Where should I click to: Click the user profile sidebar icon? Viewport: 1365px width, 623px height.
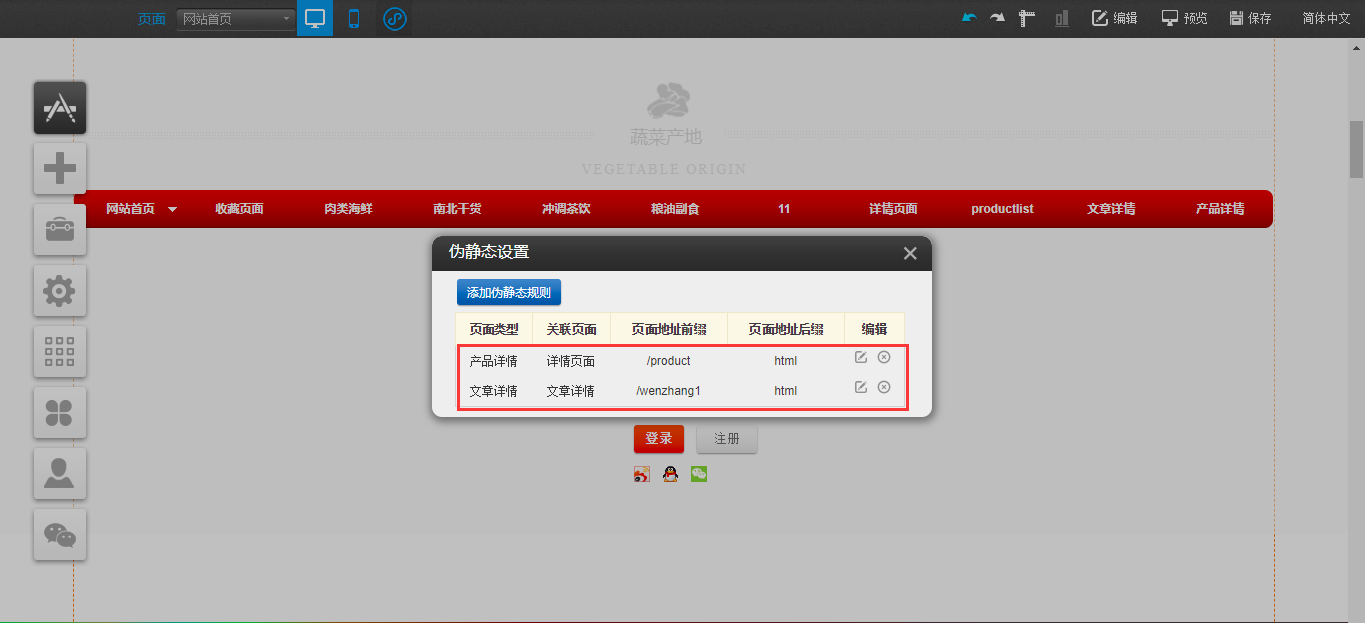coord(60,473)
